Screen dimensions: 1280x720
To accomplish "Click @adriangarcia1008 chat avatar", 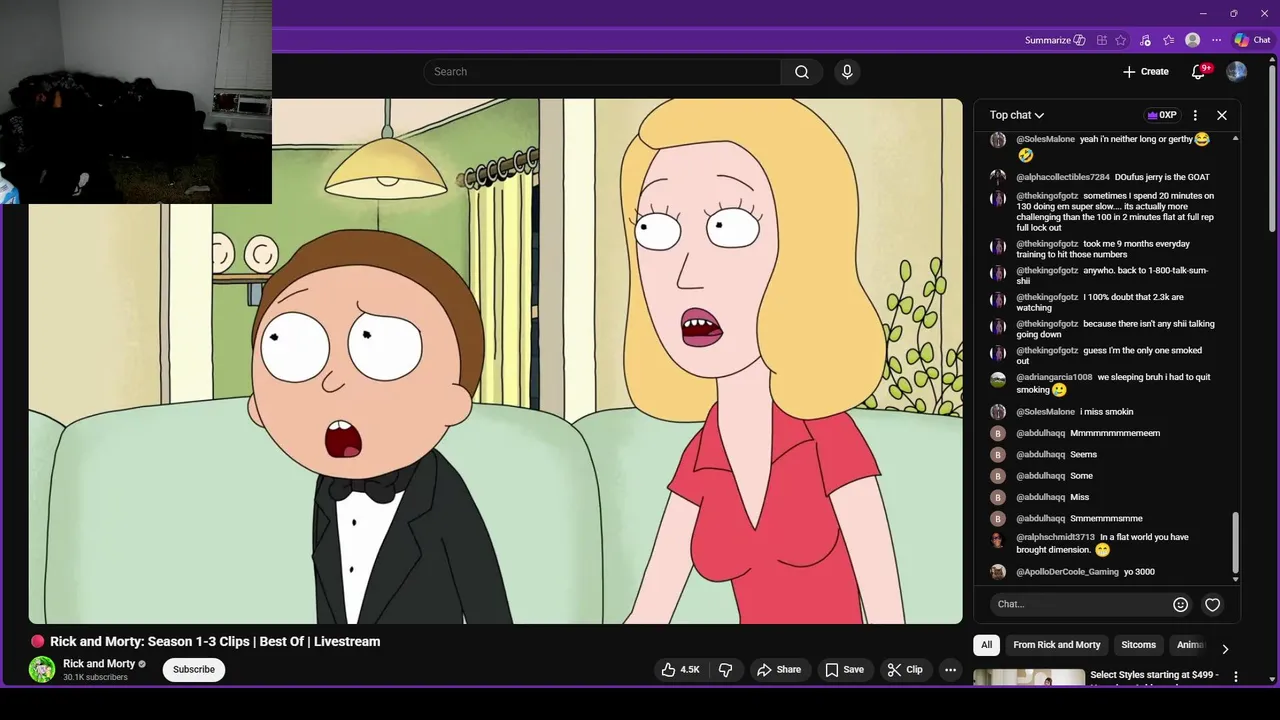I will click(997, 380).
